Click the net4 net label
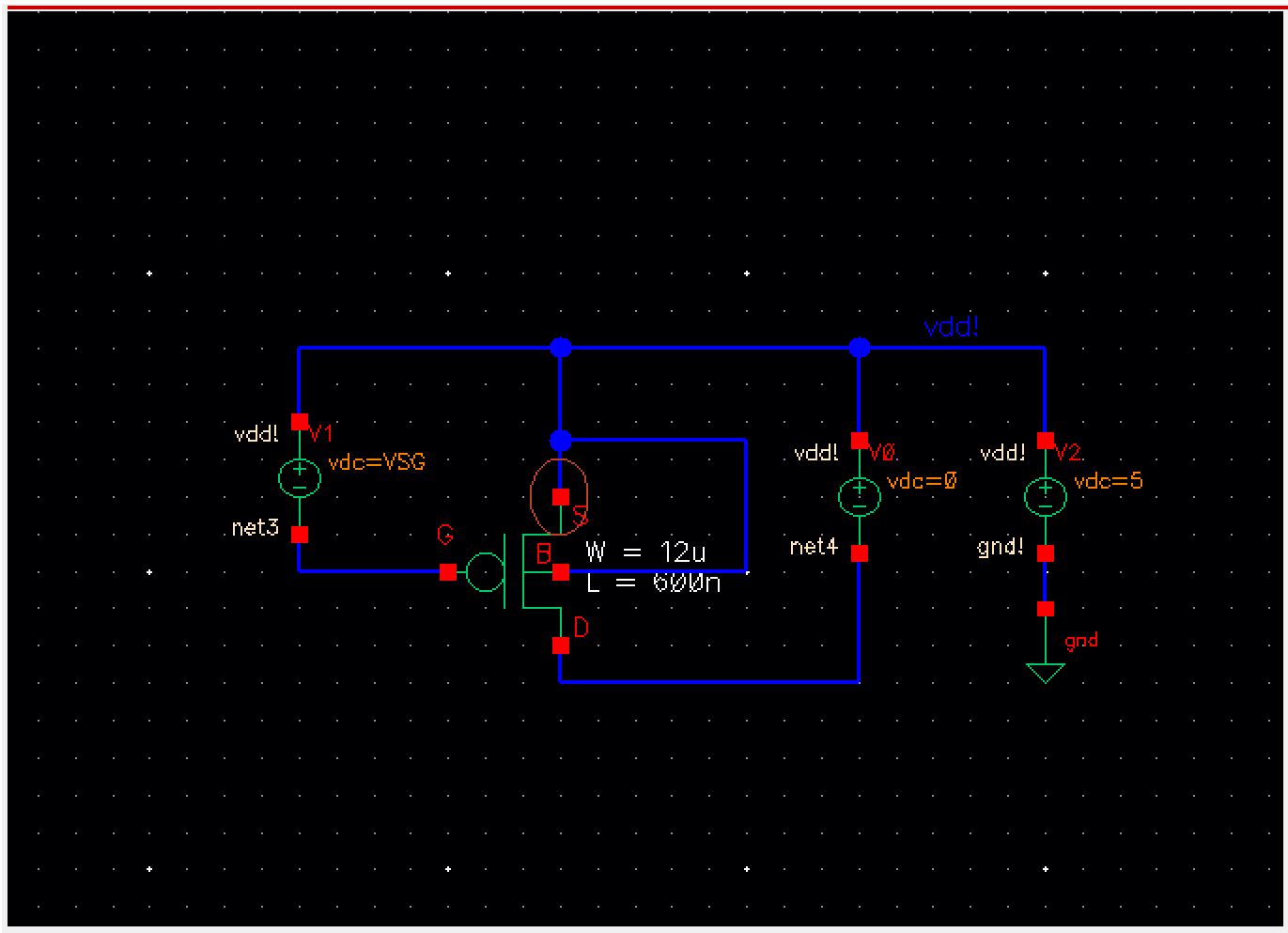The height and width of the screenshot is (933, 1288). [814, 546]
